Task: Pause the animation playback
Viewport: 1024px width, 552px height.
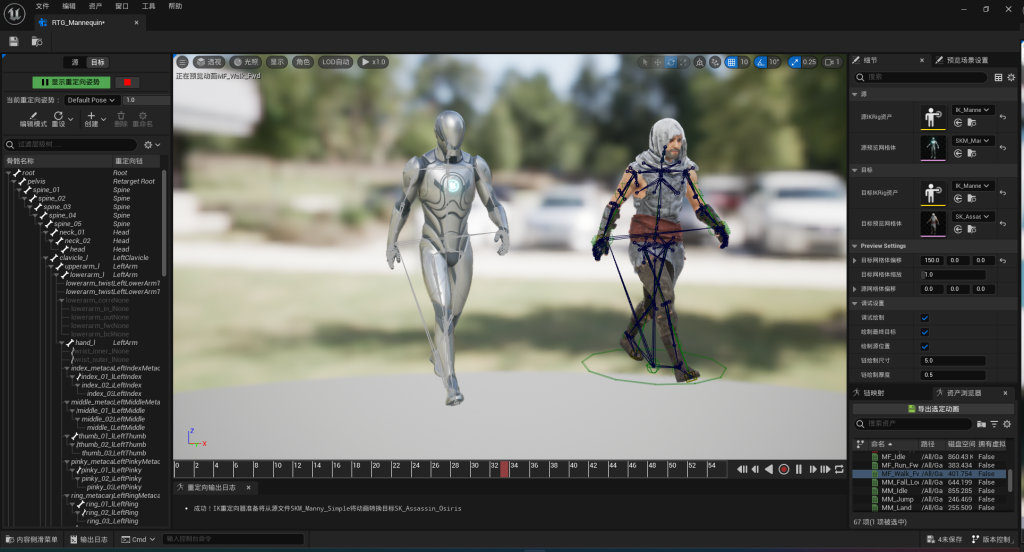Action: [x=799, y=469]
